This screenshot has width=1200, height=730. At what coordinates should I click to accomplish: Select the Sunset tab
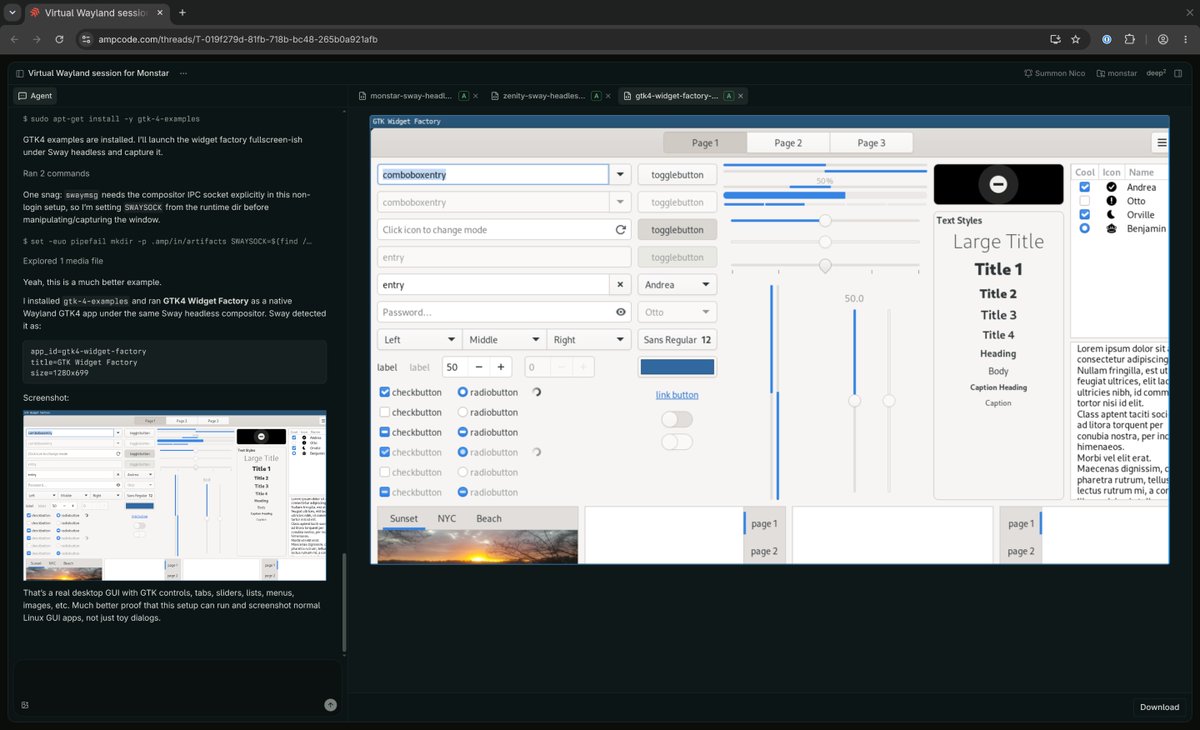click(x=404, y=518)
